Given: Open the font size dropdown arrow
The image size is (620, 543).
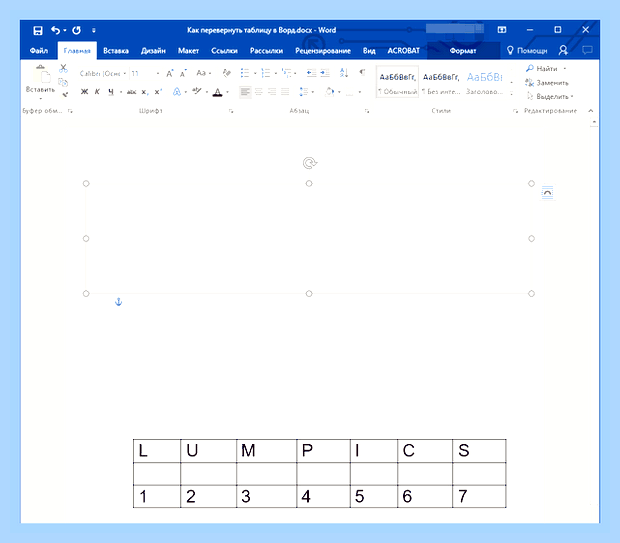Looking at the screenshot, I should pos(158,74).
